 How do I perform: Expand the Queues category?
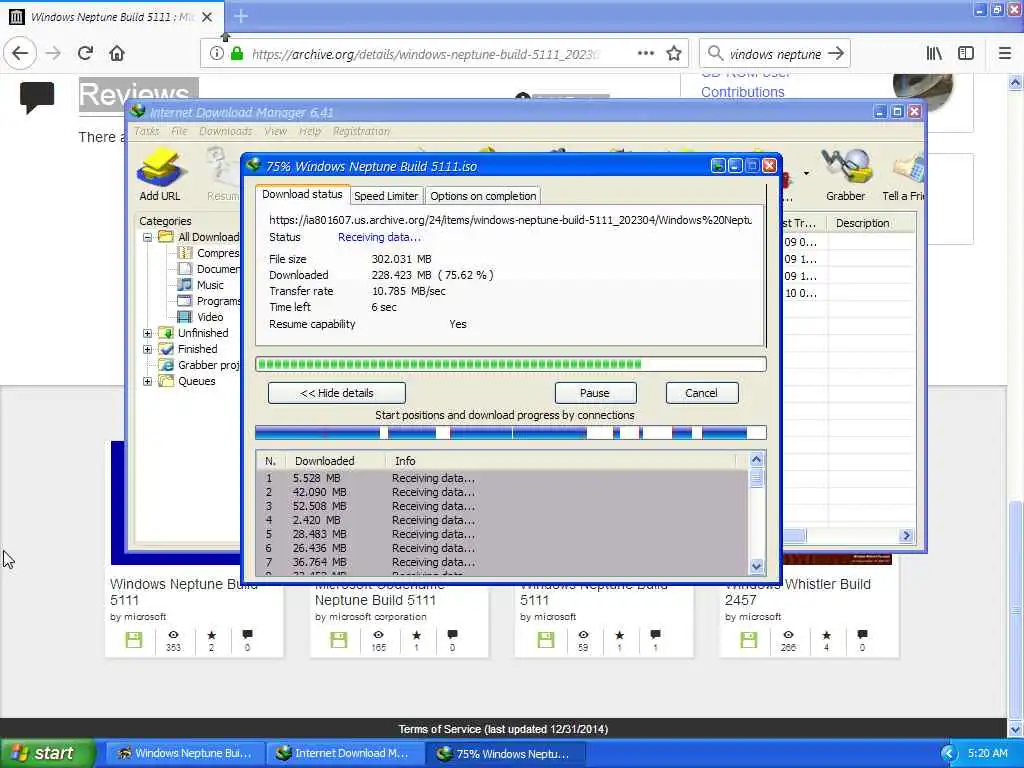(x=148, y=381)
